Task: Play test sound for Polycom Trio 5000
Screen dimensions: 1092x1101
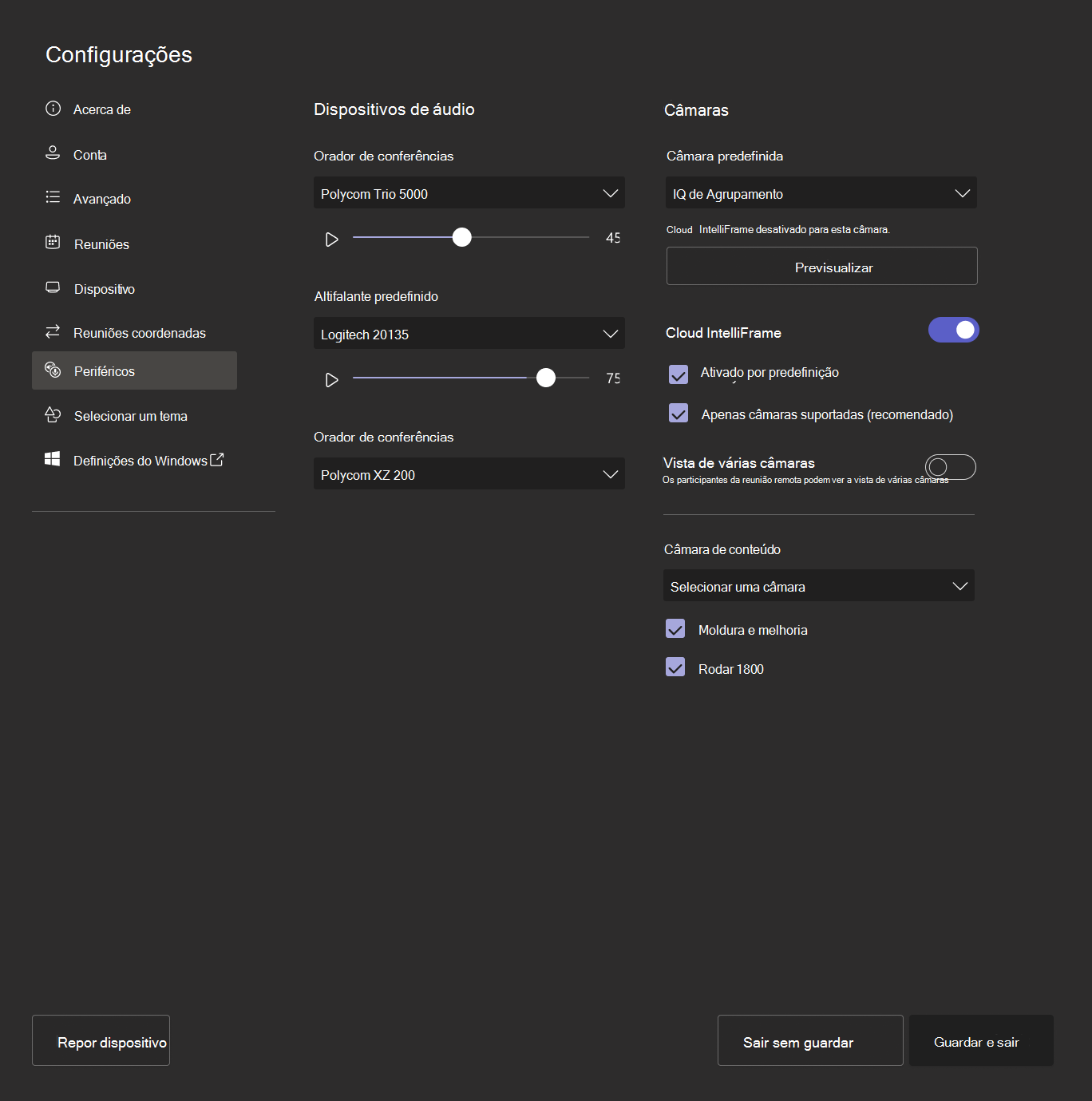Action: coord(332,240)
